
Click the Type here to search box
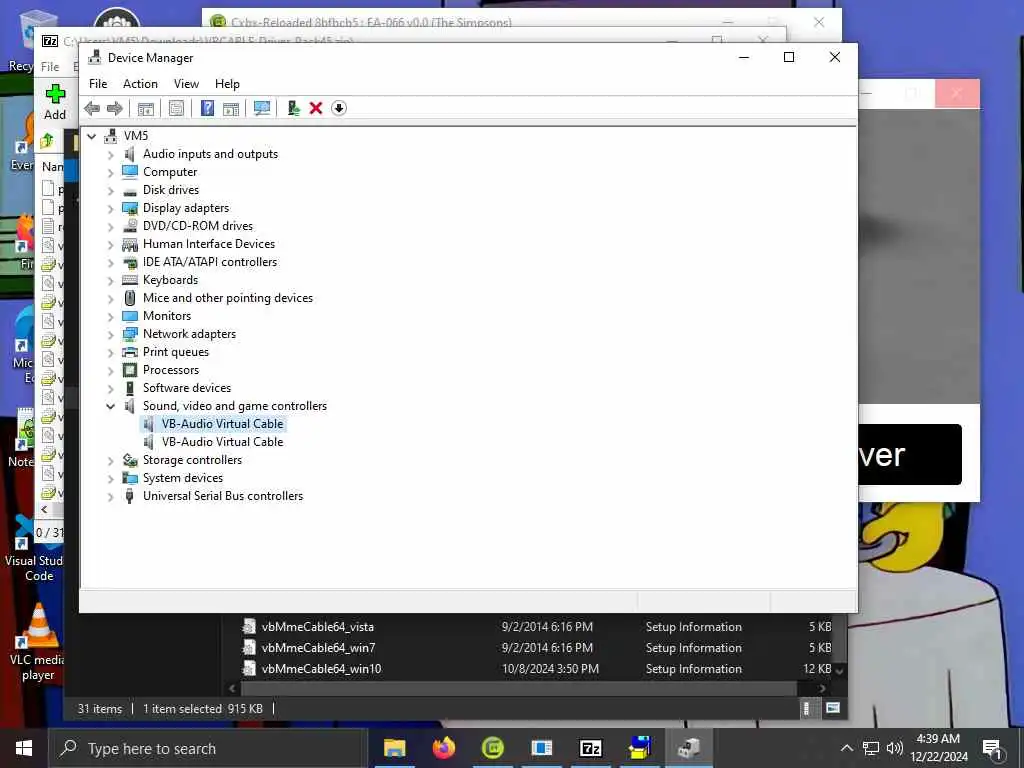pos(208,748)
